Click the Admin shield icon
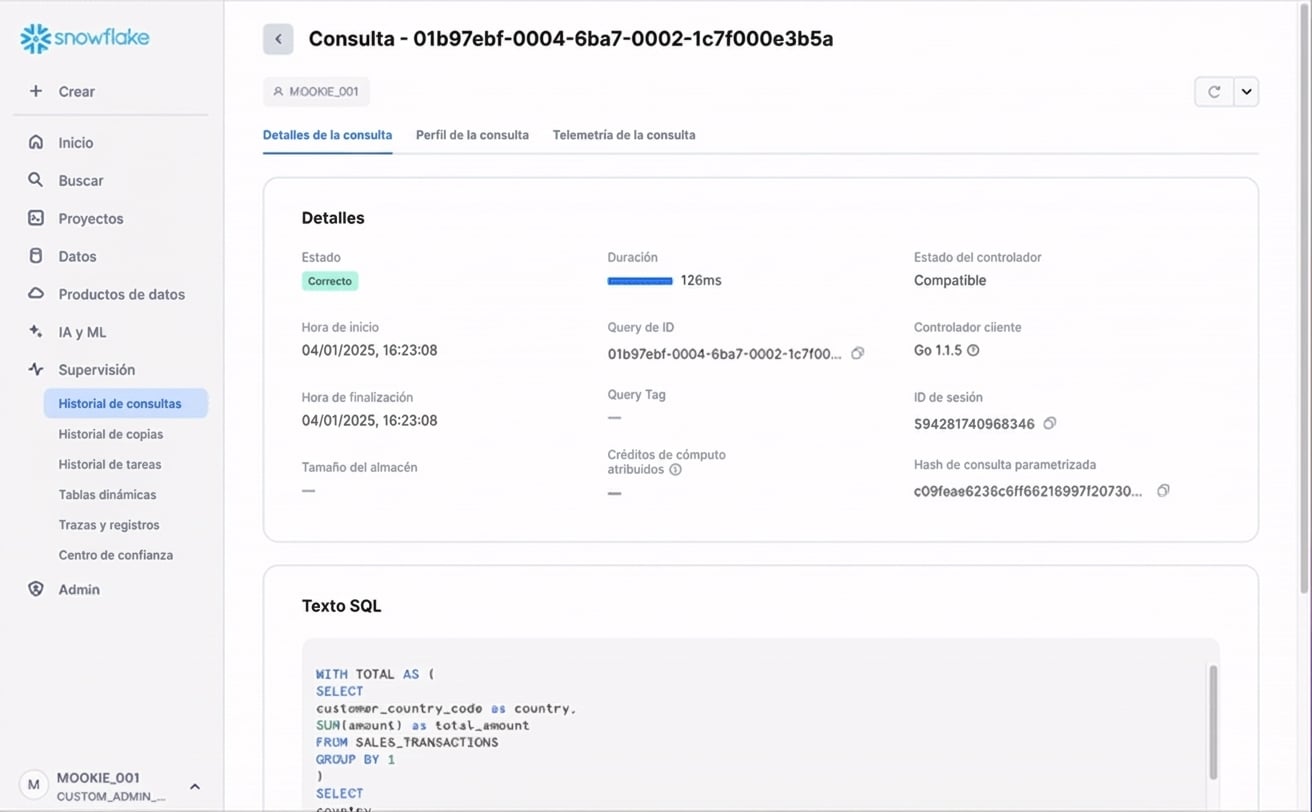 click(36, 589)
